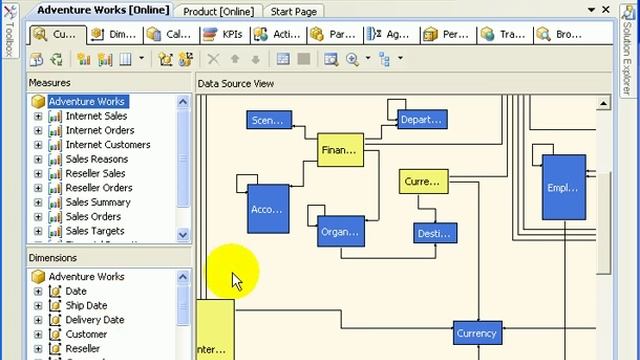Expand the Sales Reasons measure group
Image resolution: width=640 pixels, height=360 pixels.
tap(38, 159)
